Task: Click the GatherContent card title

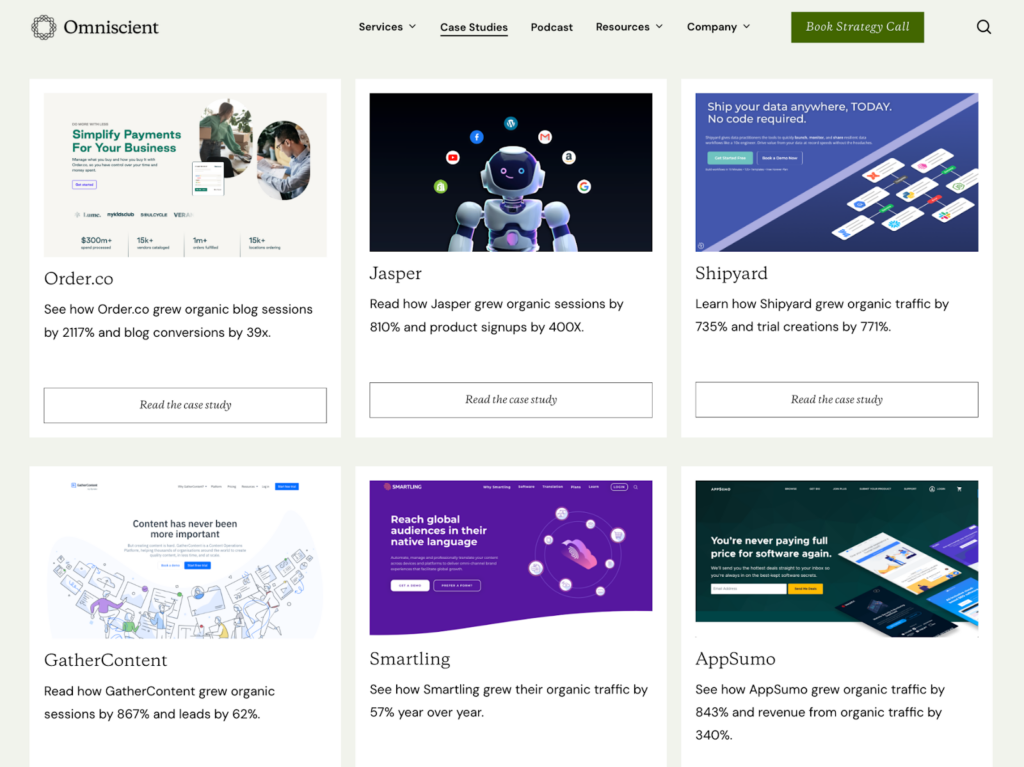Action: tap(106, 661)
